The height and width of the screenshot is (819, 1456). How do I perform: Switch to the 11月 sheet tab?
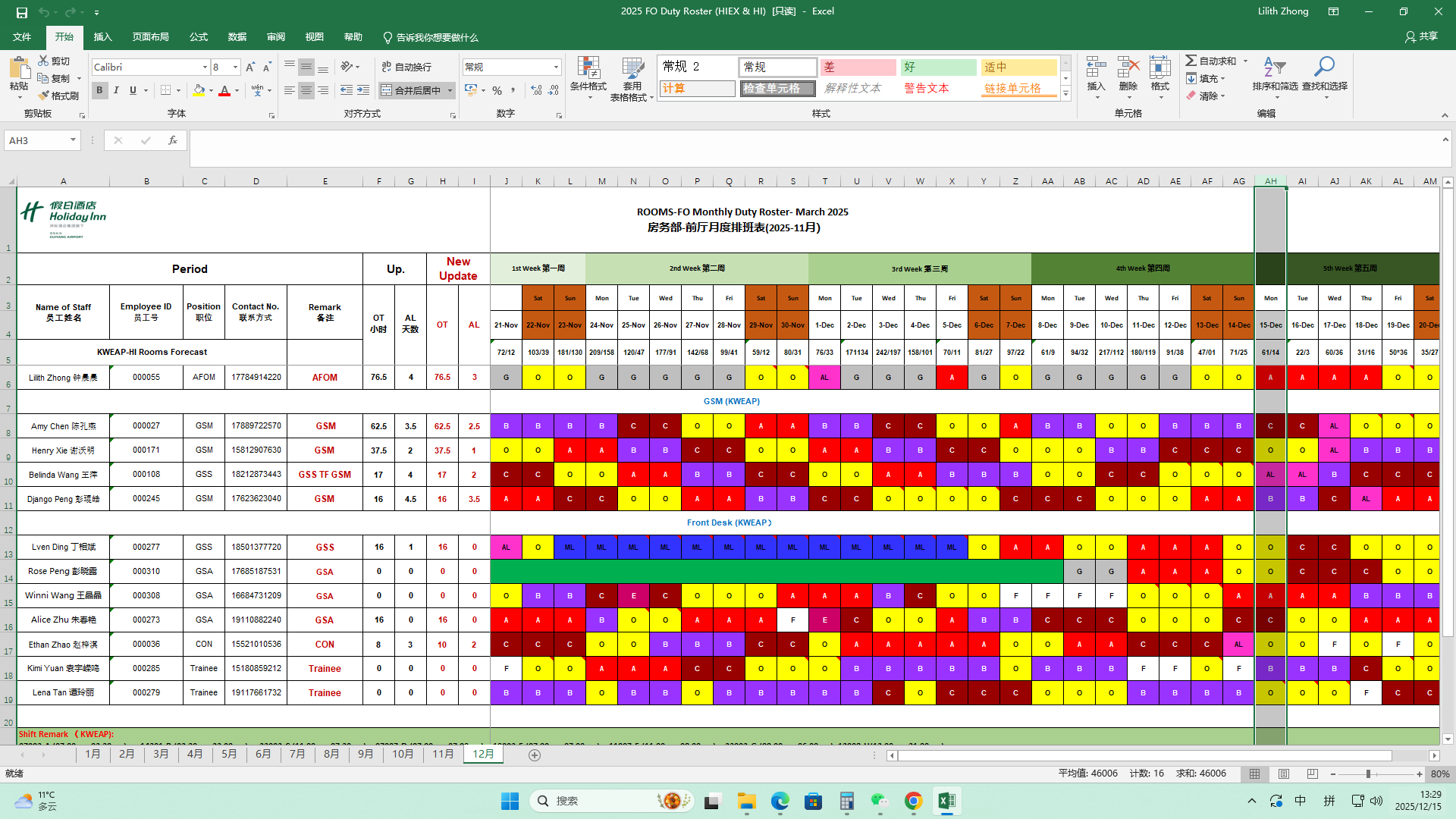[443, 754]
